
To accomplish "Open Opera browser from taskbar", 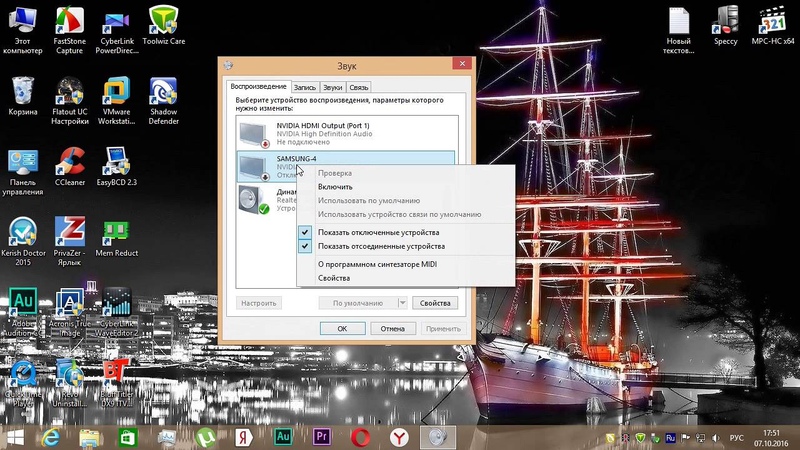I will 360,437.
